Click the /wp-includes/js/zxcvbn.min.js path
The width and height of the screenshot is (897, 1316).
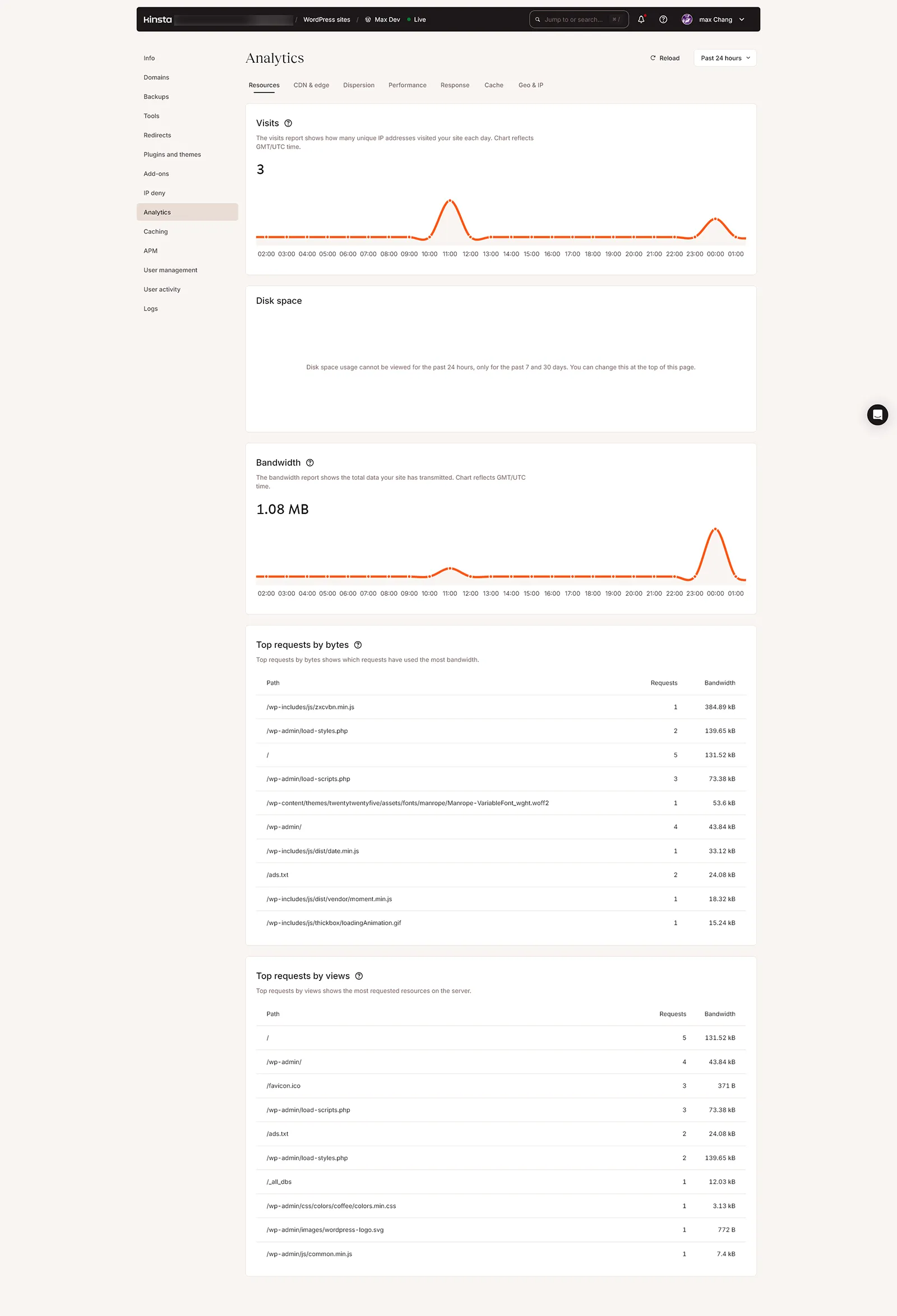point(311,707)
